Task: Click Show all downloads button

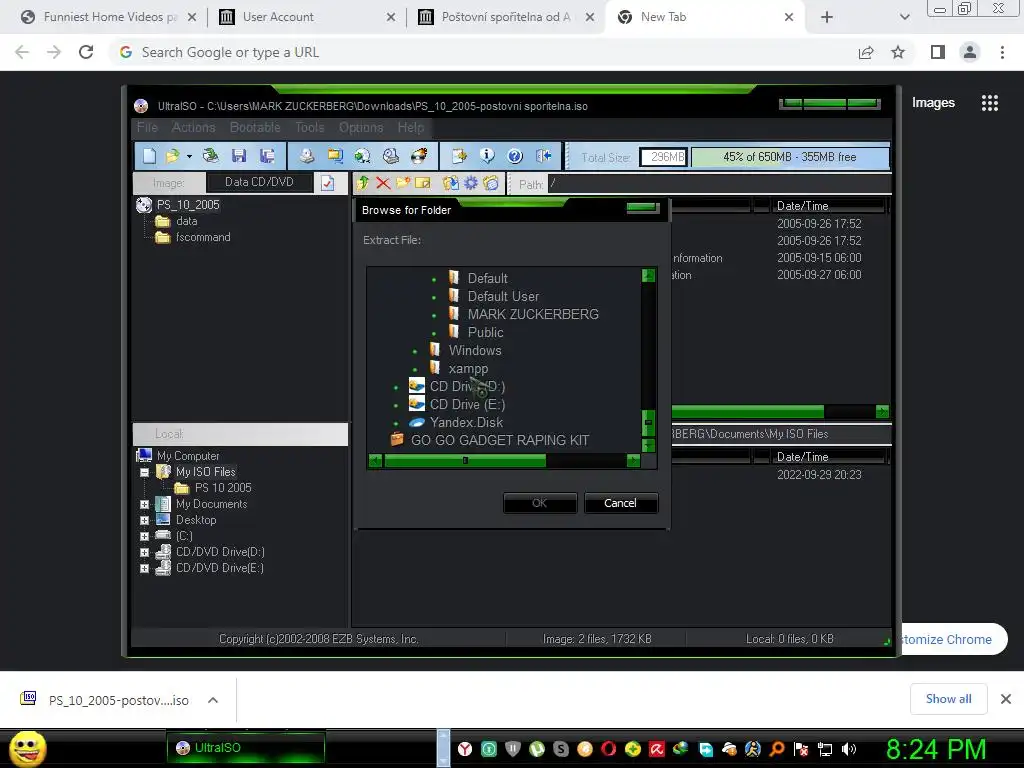Action: pyautogui.click(x=948, y=699)
